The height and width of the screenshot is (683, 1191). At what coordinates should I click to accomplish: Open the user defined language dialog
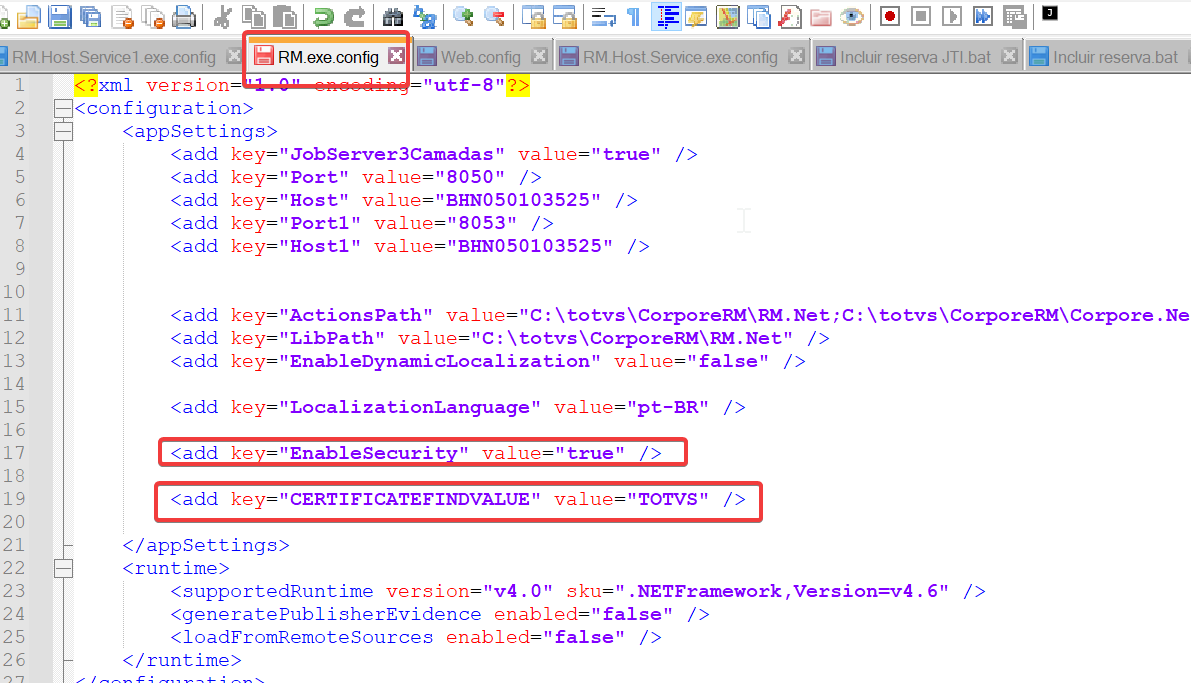pyautogui.click(x=697, y=17)
